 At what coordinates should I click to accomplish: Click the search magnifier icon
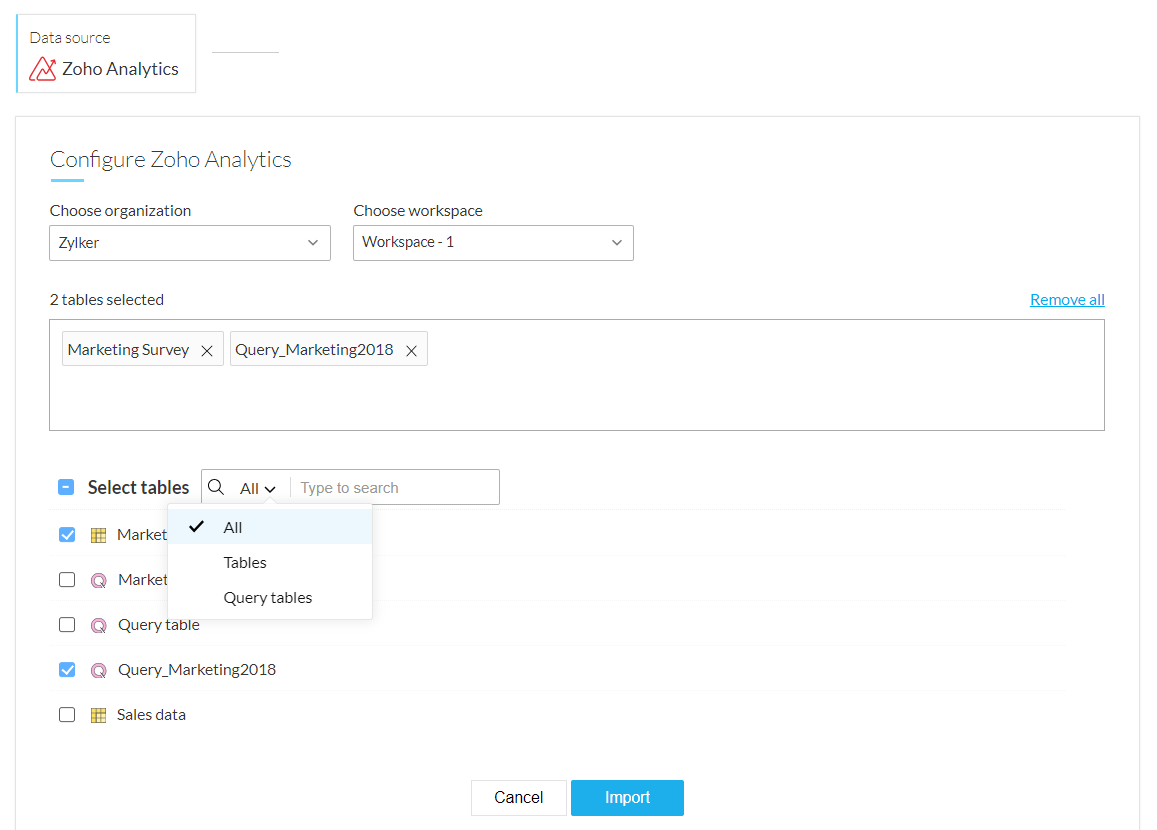click(216, 488)
